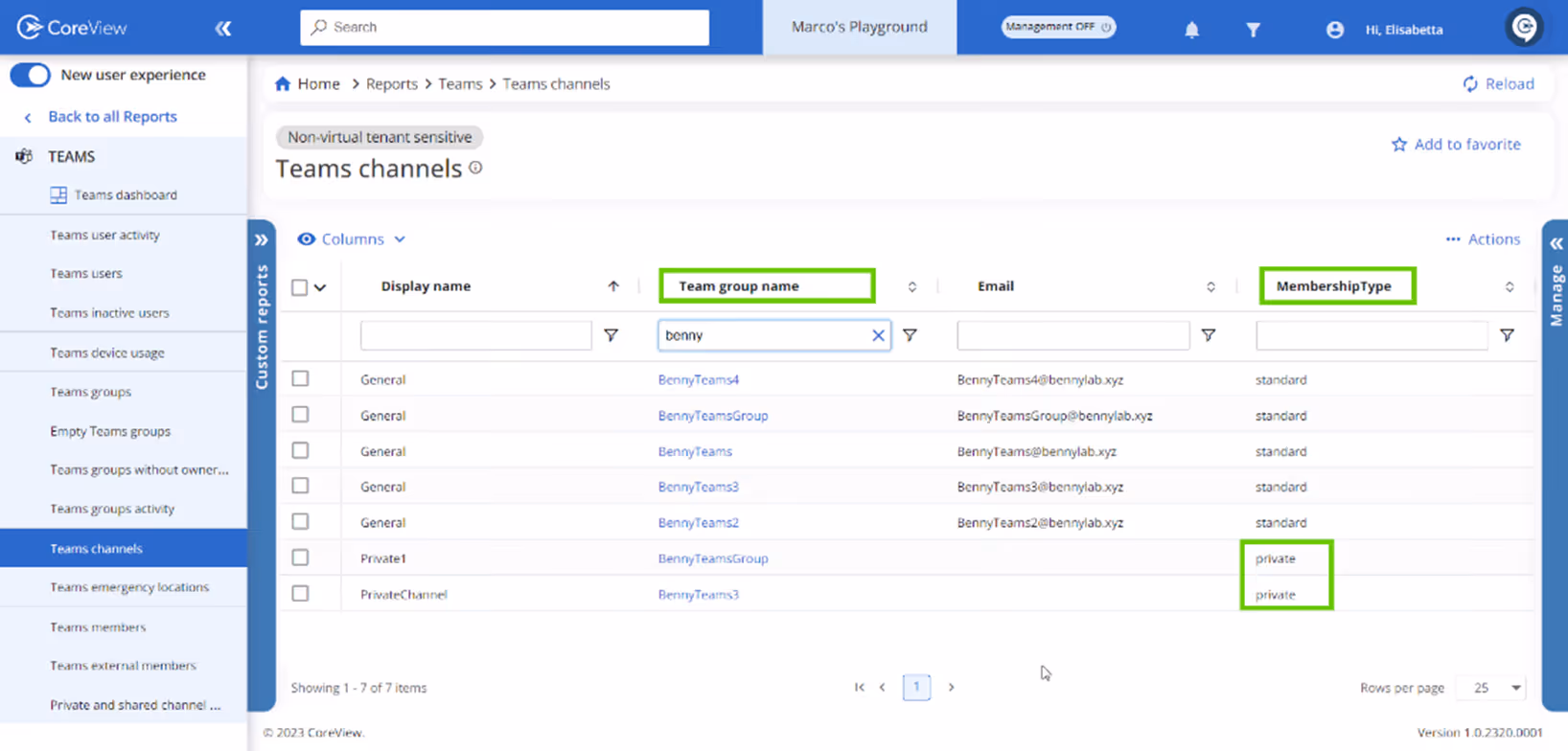Check the BennyTeams2 row checkbox
The height and width of the screenshot is (751, 1568).
point(300,521)
